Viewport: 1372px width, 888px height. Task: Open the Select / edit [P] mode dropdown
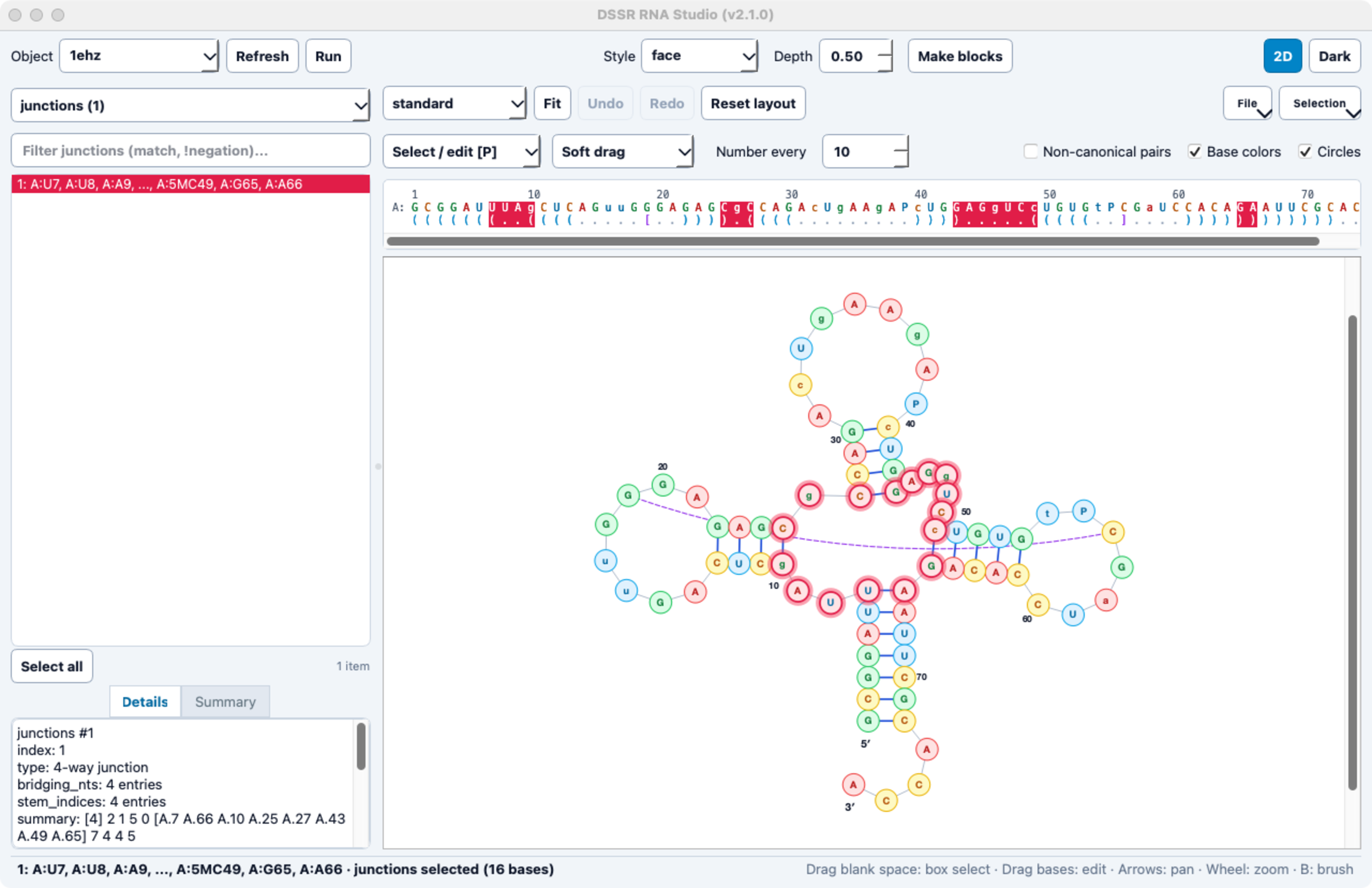[x=461, y=152]
